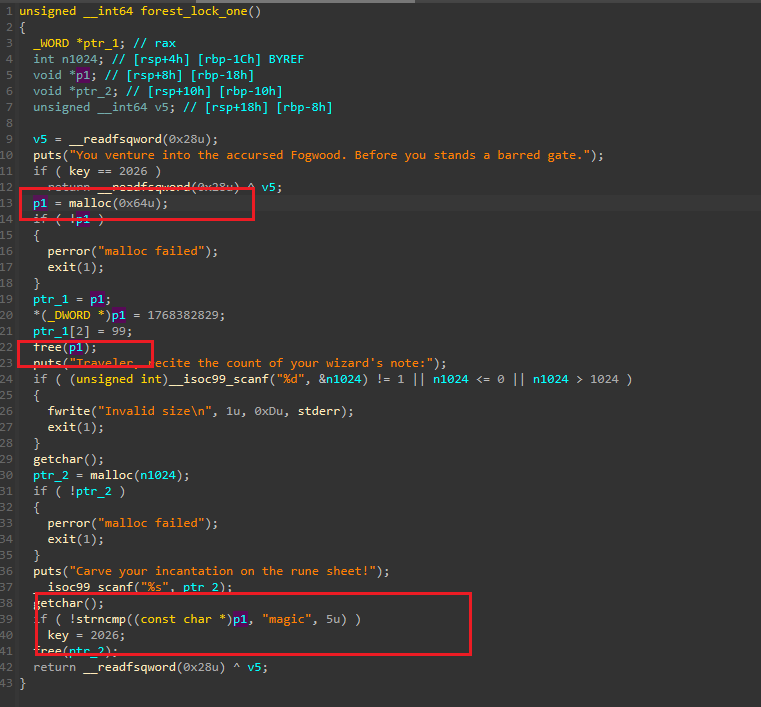Click 1024 in the n1024 > 1024 comparison

coord(604,379)
